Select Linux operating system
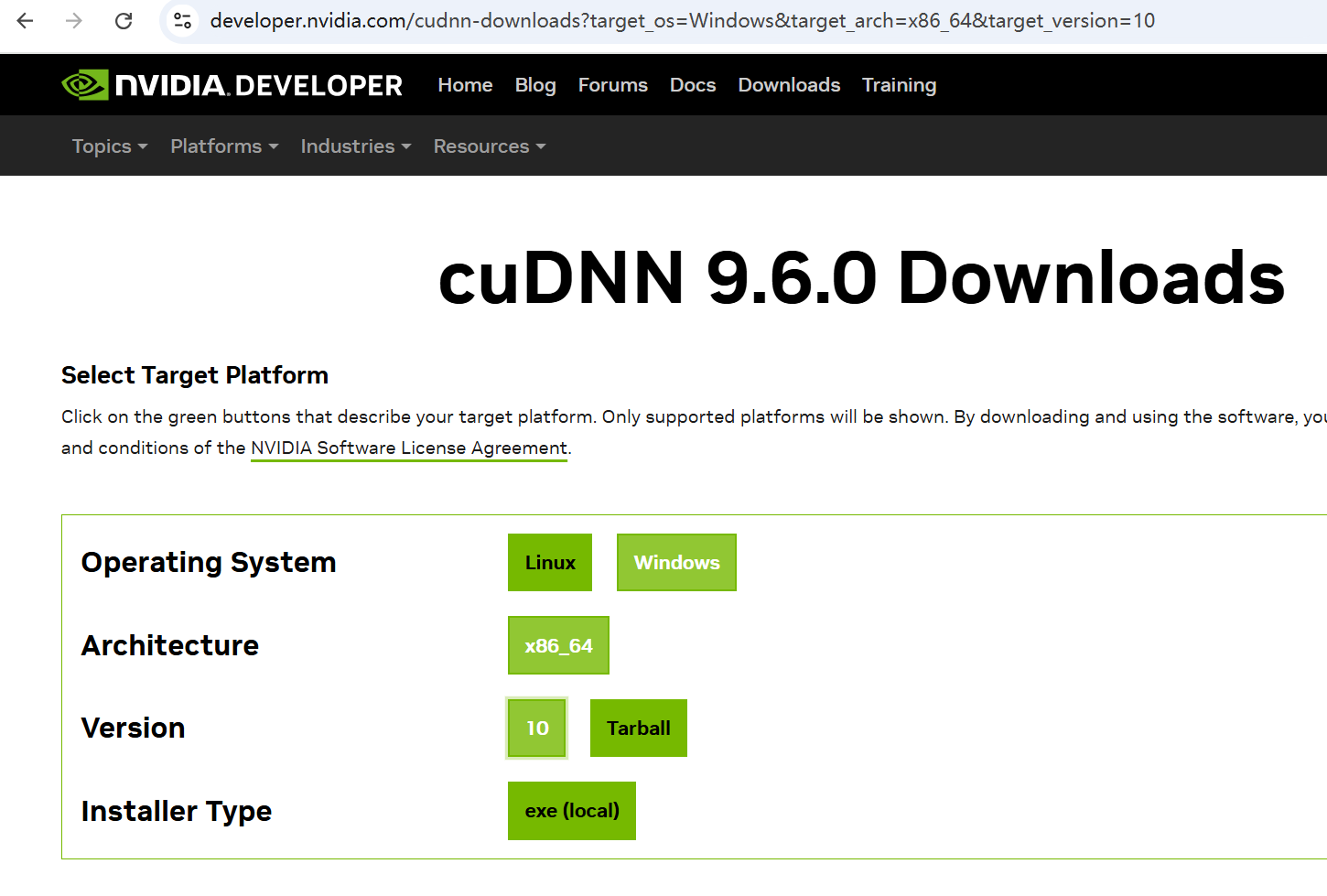Image resolution: width=1327 pixels, height=896 pixels. tap(550, 563)
